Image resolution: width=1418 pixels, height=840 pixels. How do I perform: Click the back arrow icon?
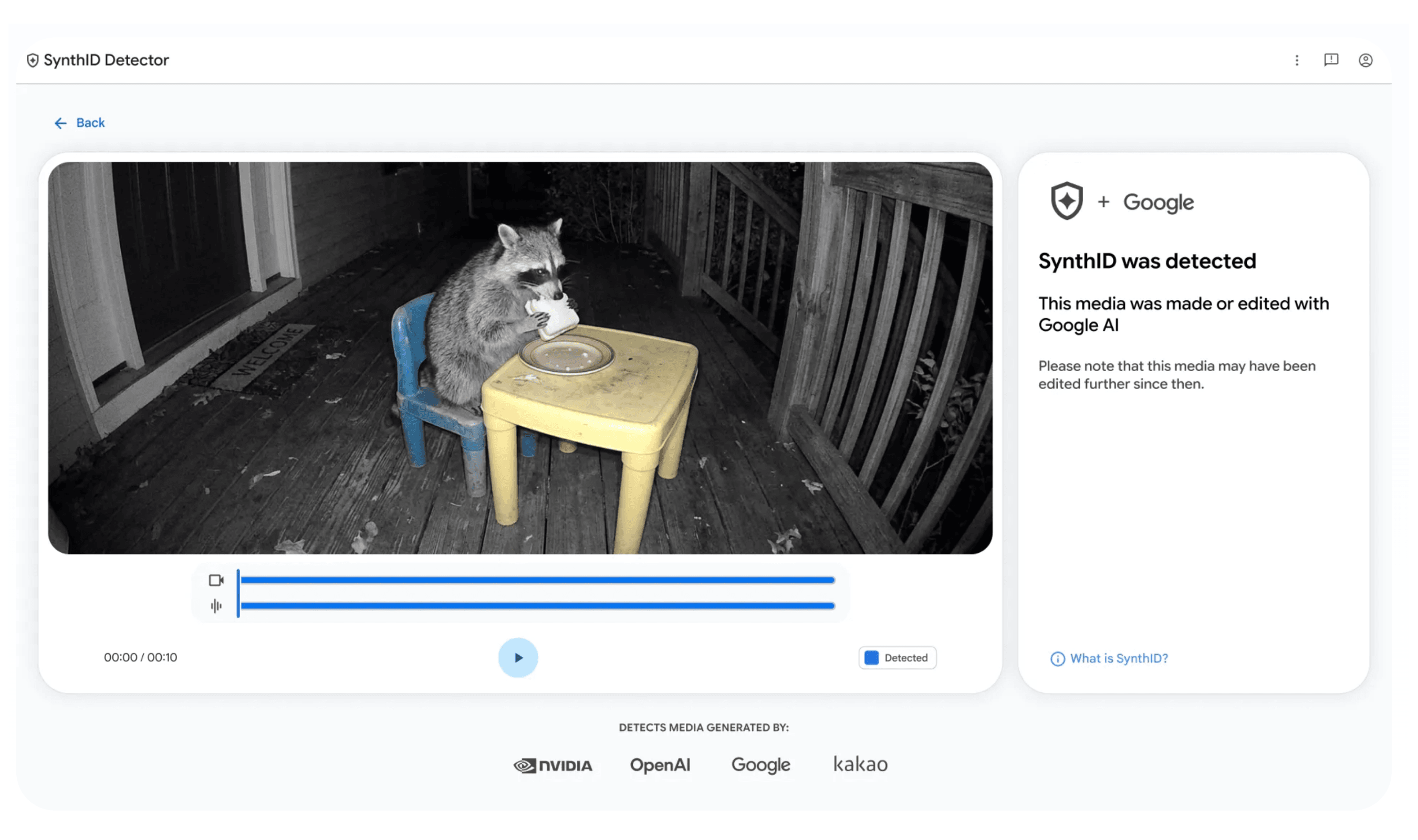pos(60,123)
